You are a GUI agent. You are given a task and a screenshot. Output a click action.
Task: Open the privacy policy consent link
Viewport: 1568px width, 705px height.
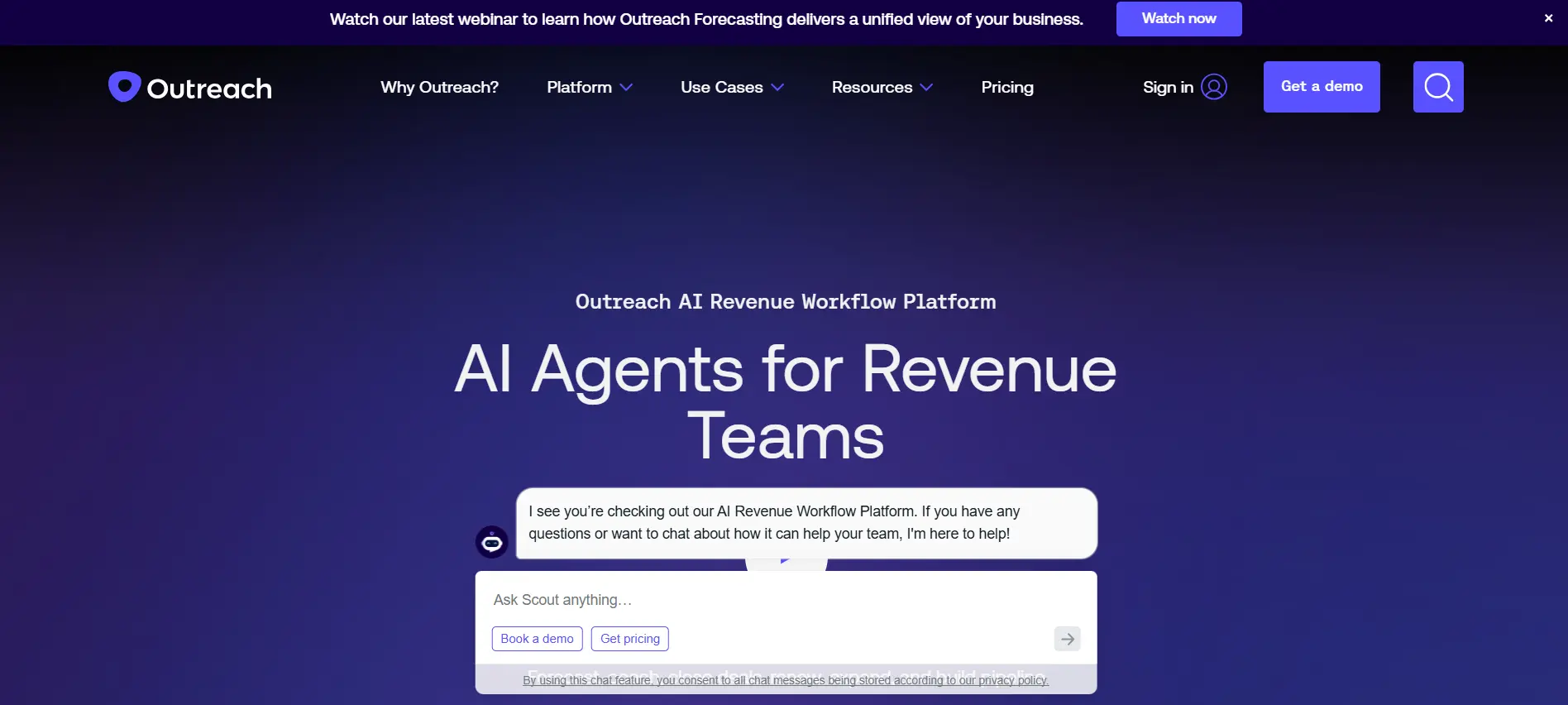(785, 680)
